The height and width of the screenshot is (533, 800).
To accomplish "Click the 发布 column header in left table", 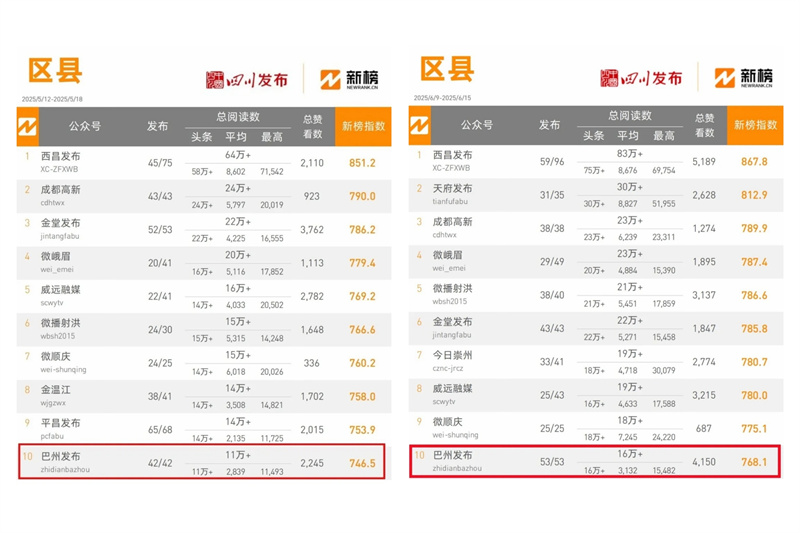I will tap(158, 126).
